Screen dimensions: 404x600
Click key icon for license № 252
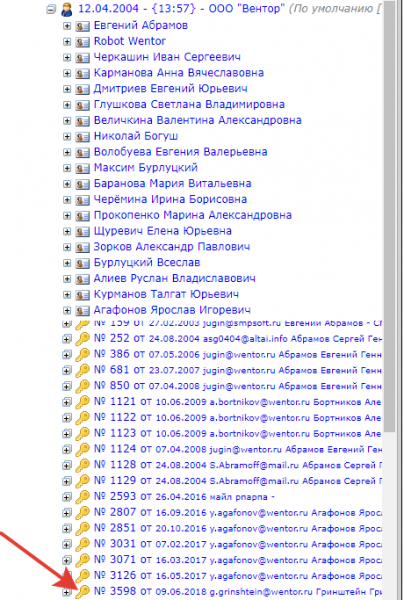tap(82, 339)
